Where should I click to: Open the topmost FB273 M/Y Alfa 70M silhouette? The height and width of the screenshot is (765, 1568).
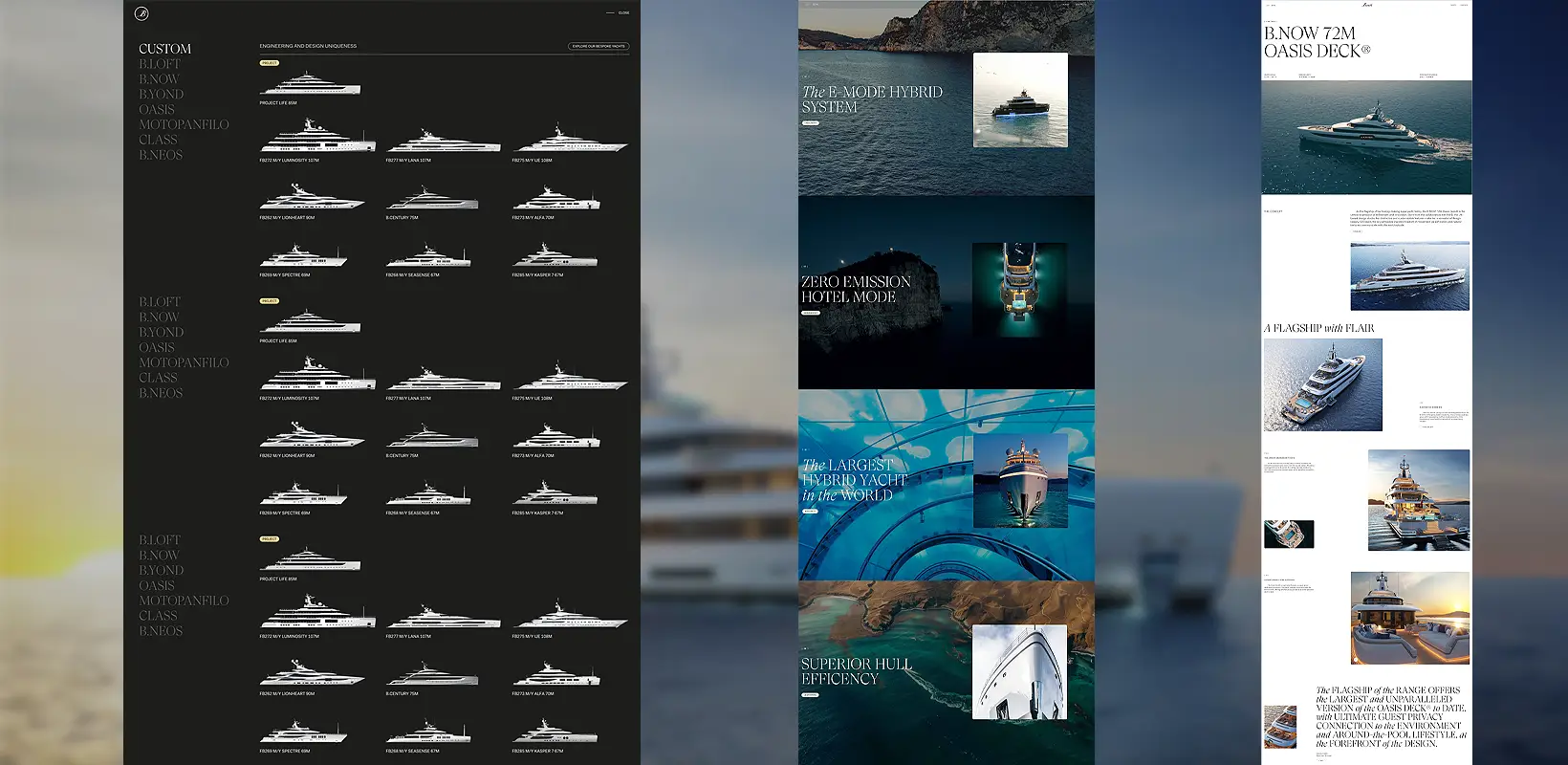(556, 199)
